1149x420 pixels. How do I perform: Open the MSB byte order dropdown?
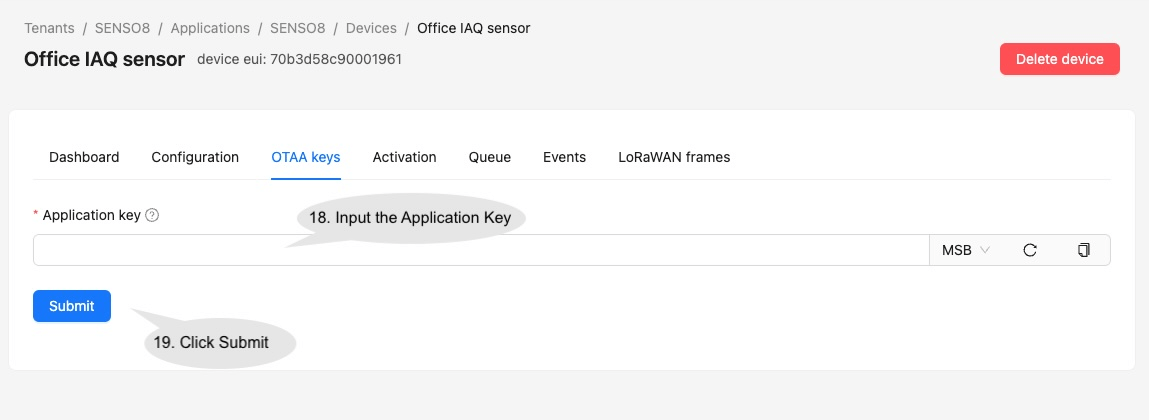pos(965,250)
